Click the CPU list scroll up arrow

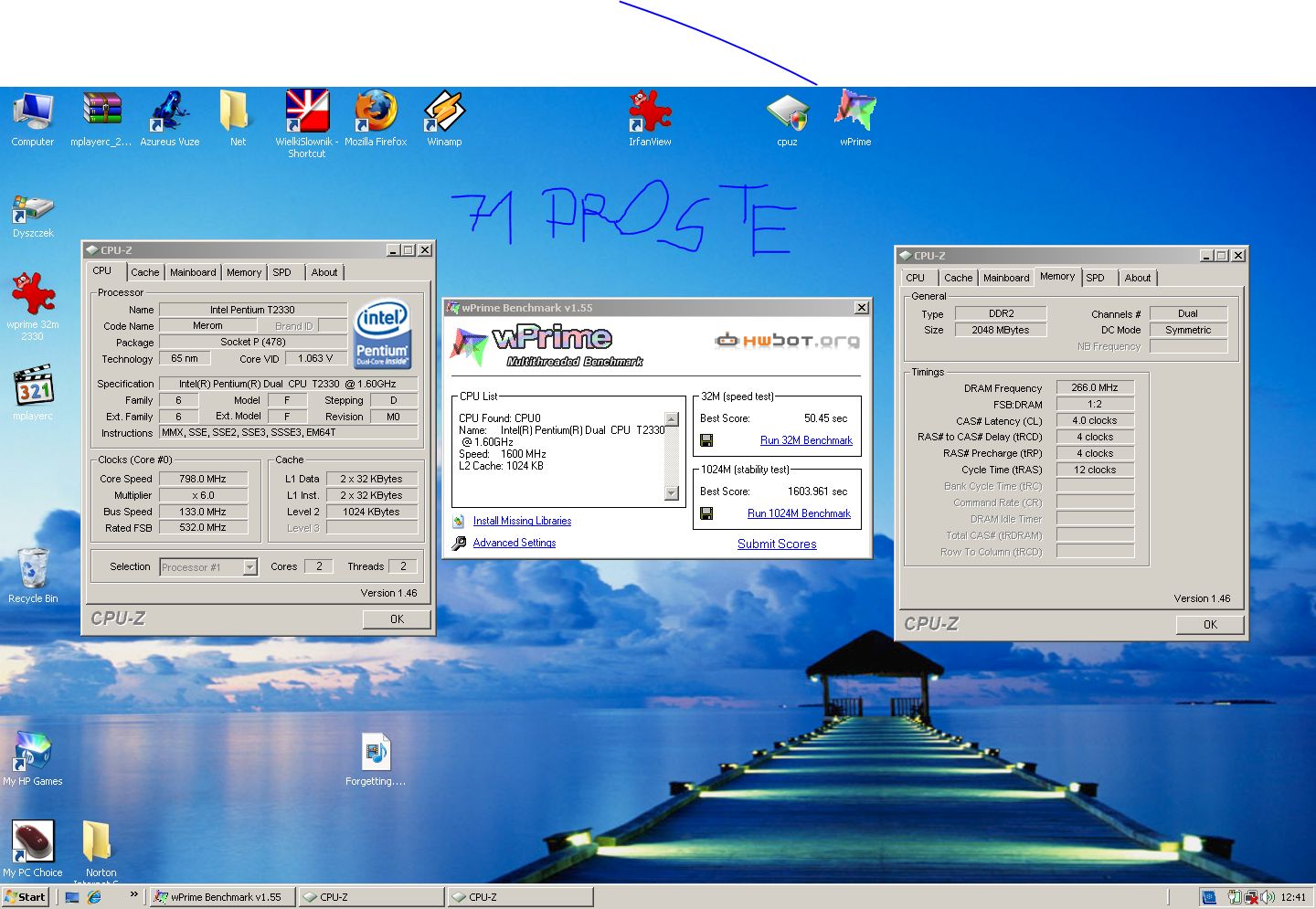(x=672, y=419)
